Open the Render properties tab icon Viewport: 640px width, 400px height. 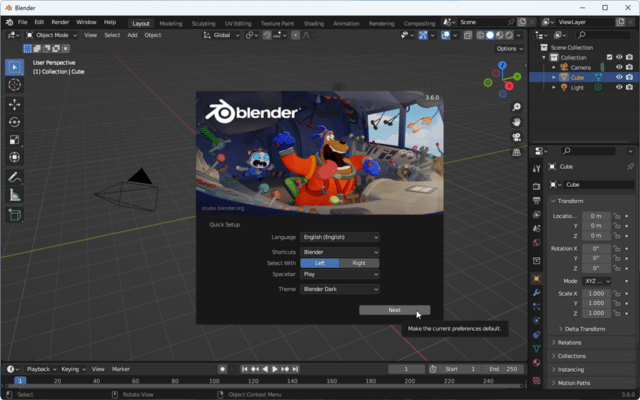[537, 186]
